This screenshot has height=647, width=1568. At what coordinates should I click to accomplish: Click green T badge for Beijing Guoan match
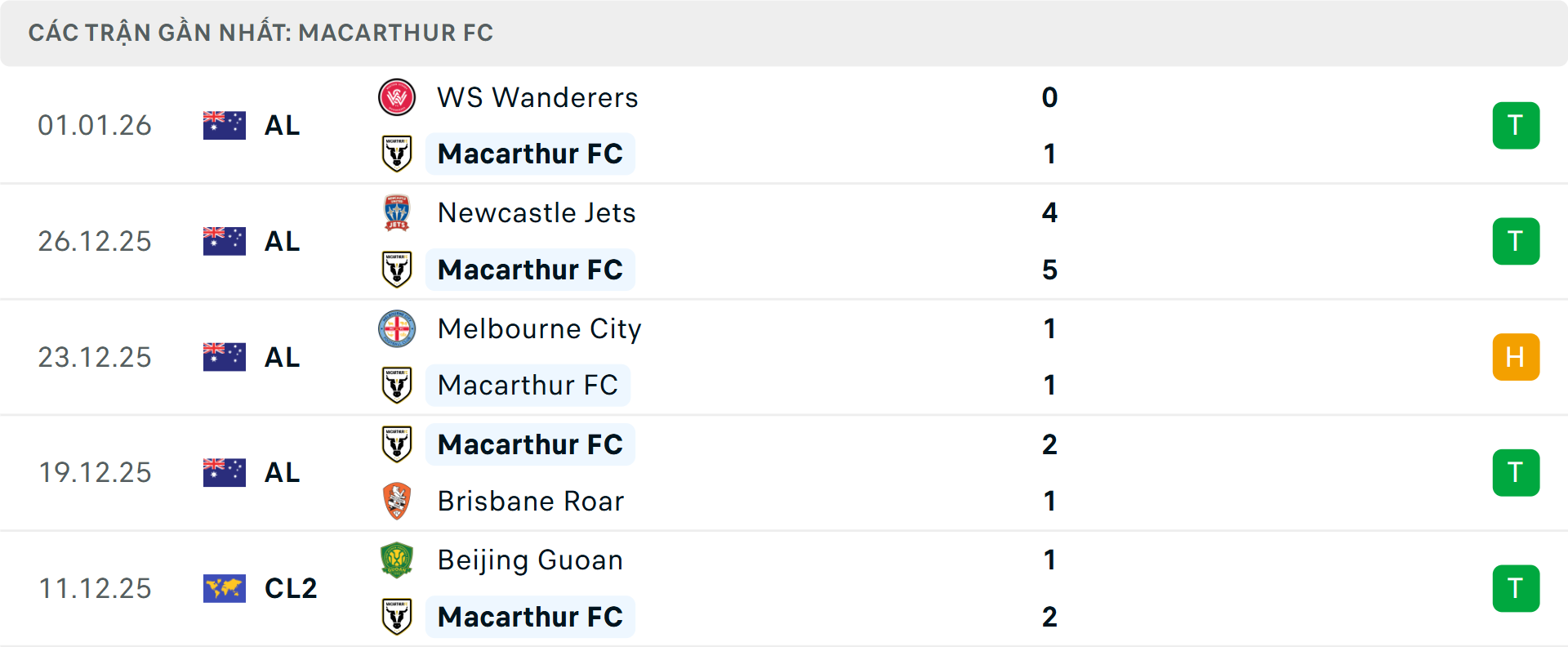(1516, 588)
